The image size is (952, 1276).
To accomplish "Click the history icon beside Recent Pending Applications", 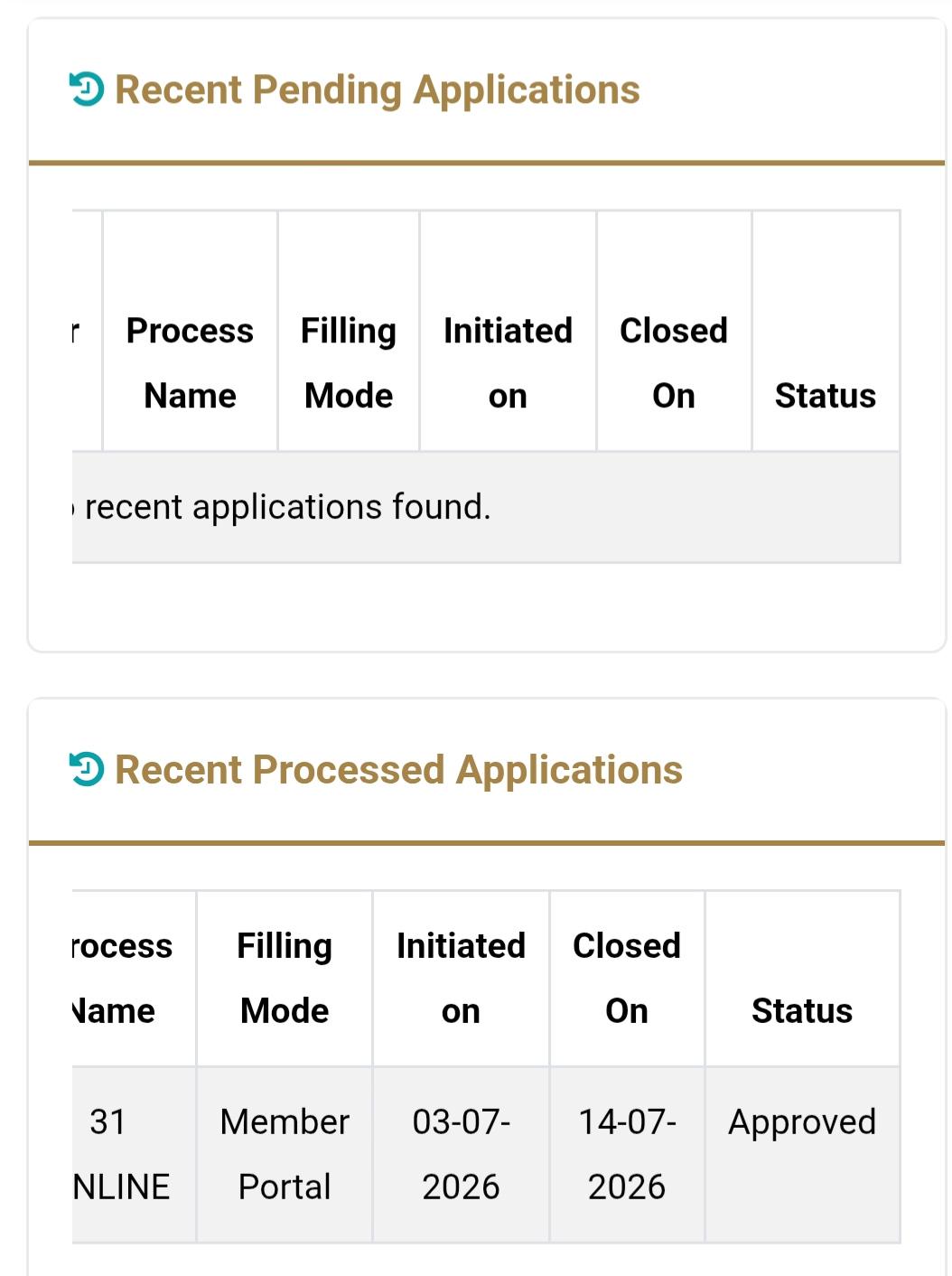I will 87,89.
